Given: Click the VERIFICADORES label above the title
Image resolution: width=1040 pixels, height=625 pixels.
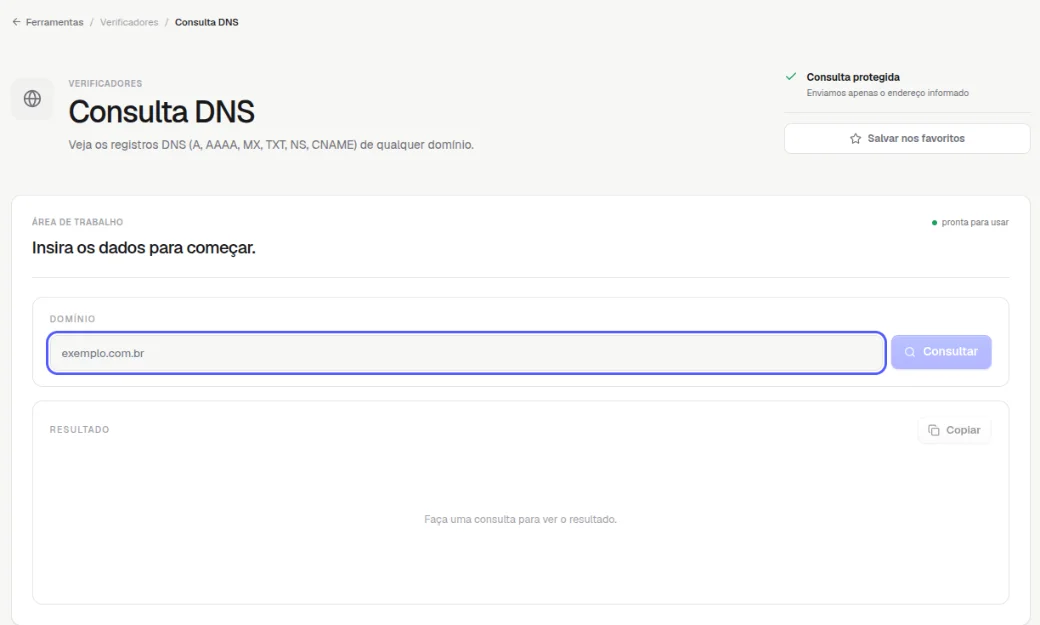Looking at the screenshot, I should point(105,84).
